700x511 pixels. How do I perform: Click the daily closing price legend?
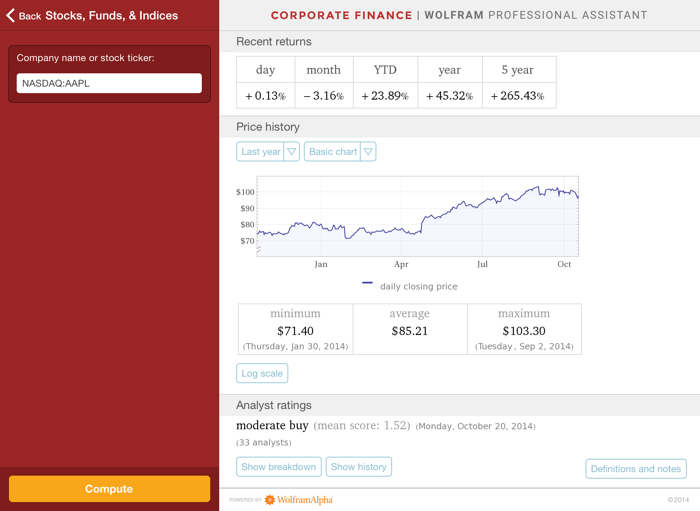pyautogui.click(x=410, y=287)
